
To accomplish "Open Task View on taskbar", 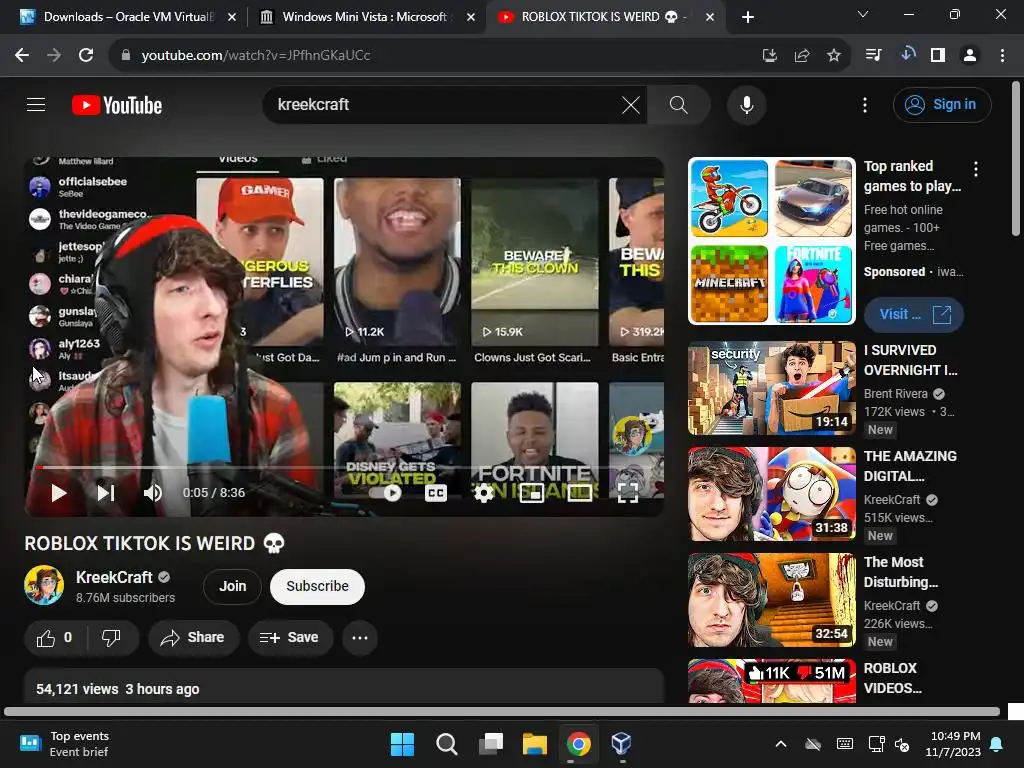I will pos(490,744).
